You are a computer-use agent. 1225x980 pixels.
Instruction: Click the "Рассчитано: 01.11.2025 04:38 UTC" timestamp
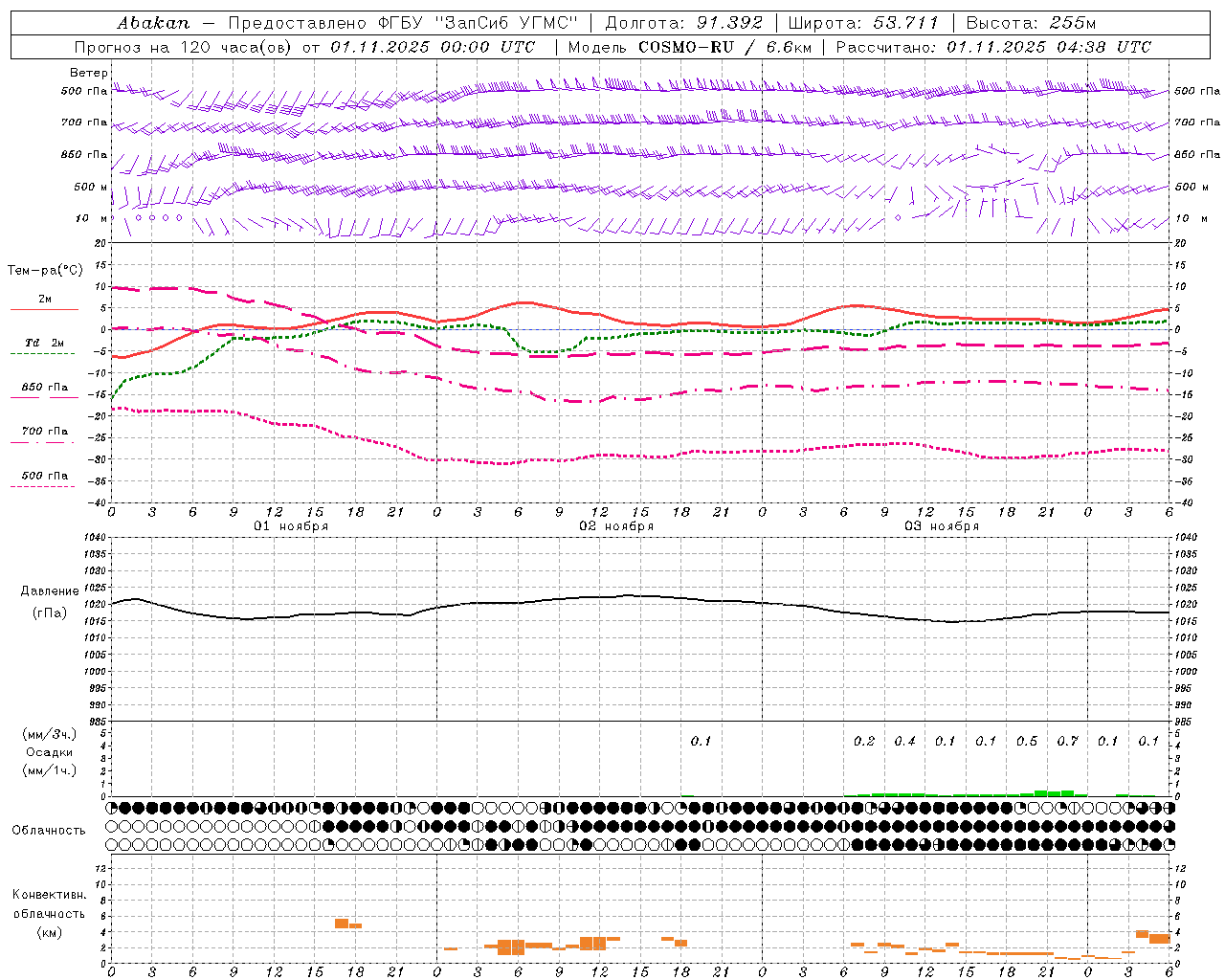pyautogui.click(x=993, y=47)
